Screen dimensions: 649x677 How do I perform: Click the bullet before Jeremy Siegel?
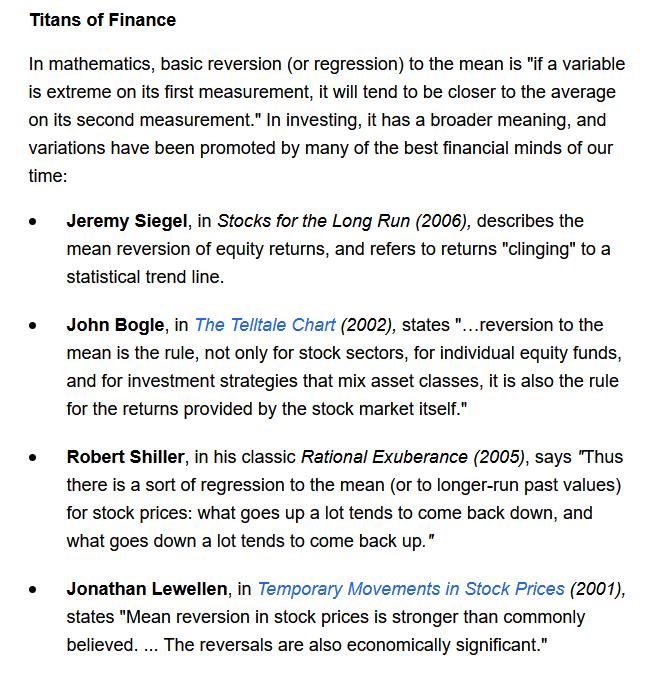(x=33, y=222)
